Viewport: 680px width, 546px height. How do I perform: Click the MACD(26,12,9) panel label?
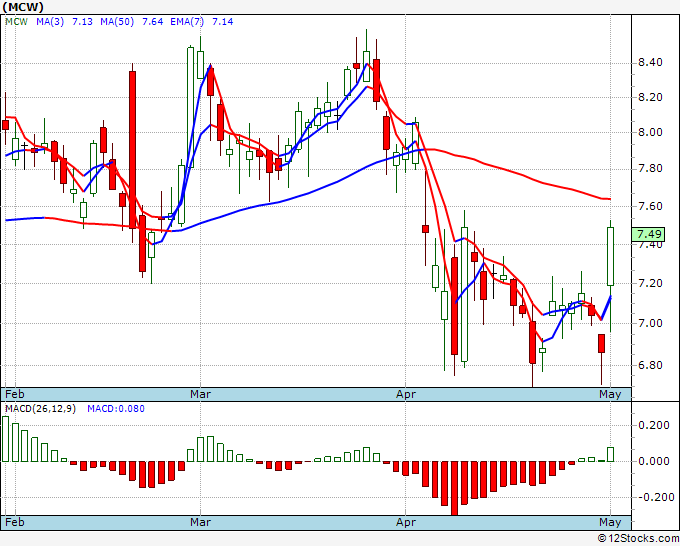[x=40, y=409]
